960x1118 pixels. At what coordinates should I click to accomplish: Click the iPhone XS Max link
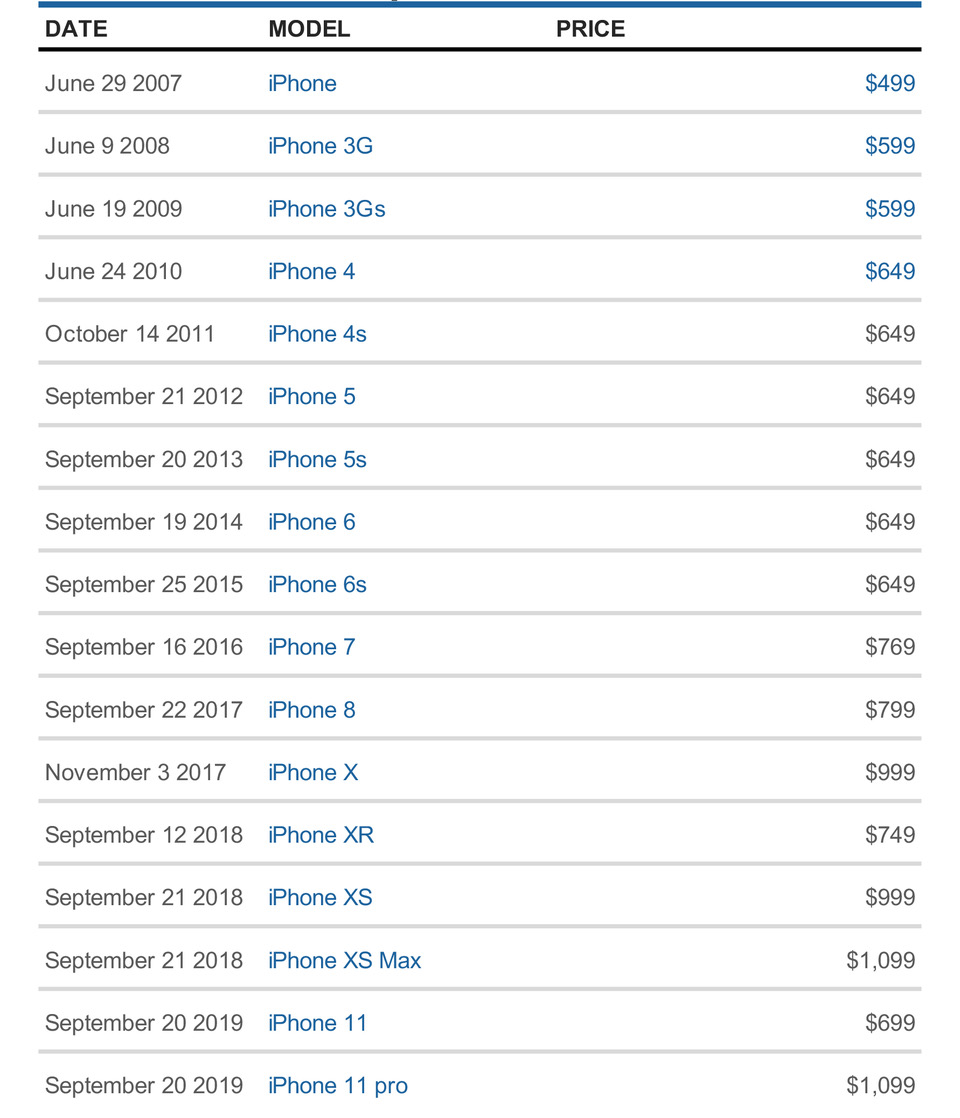pyautogui.click(x=344, y=961)
